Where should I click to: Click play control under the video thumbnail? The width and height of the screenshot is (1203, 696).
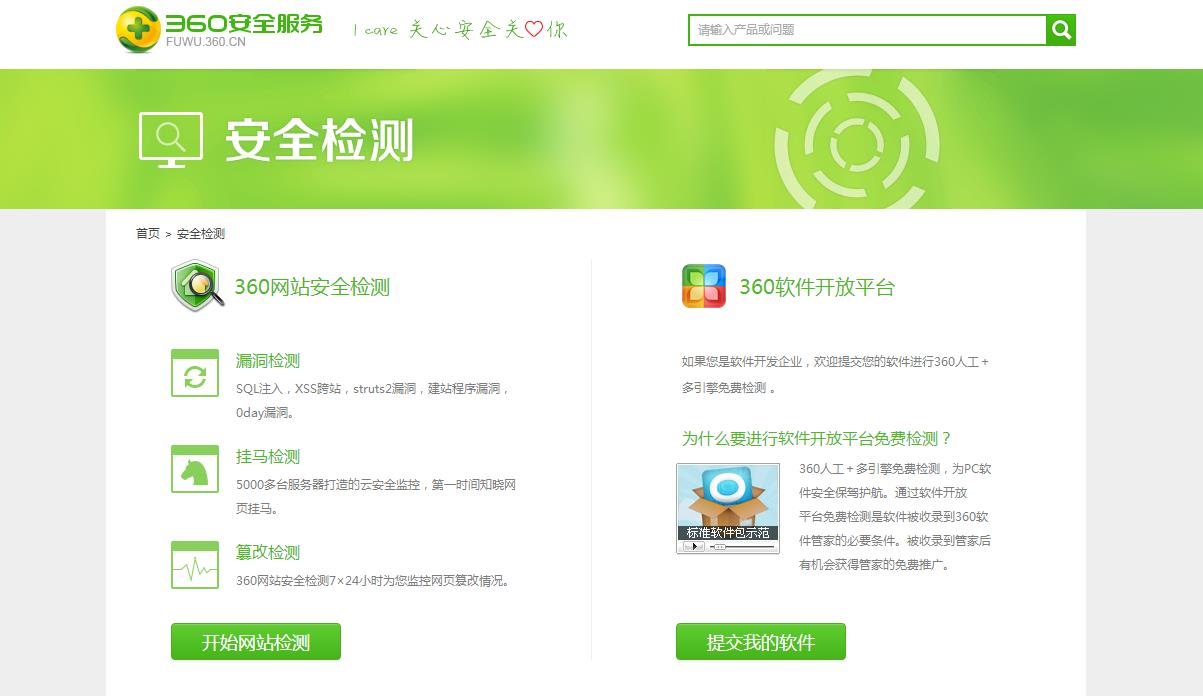[693, 547]
